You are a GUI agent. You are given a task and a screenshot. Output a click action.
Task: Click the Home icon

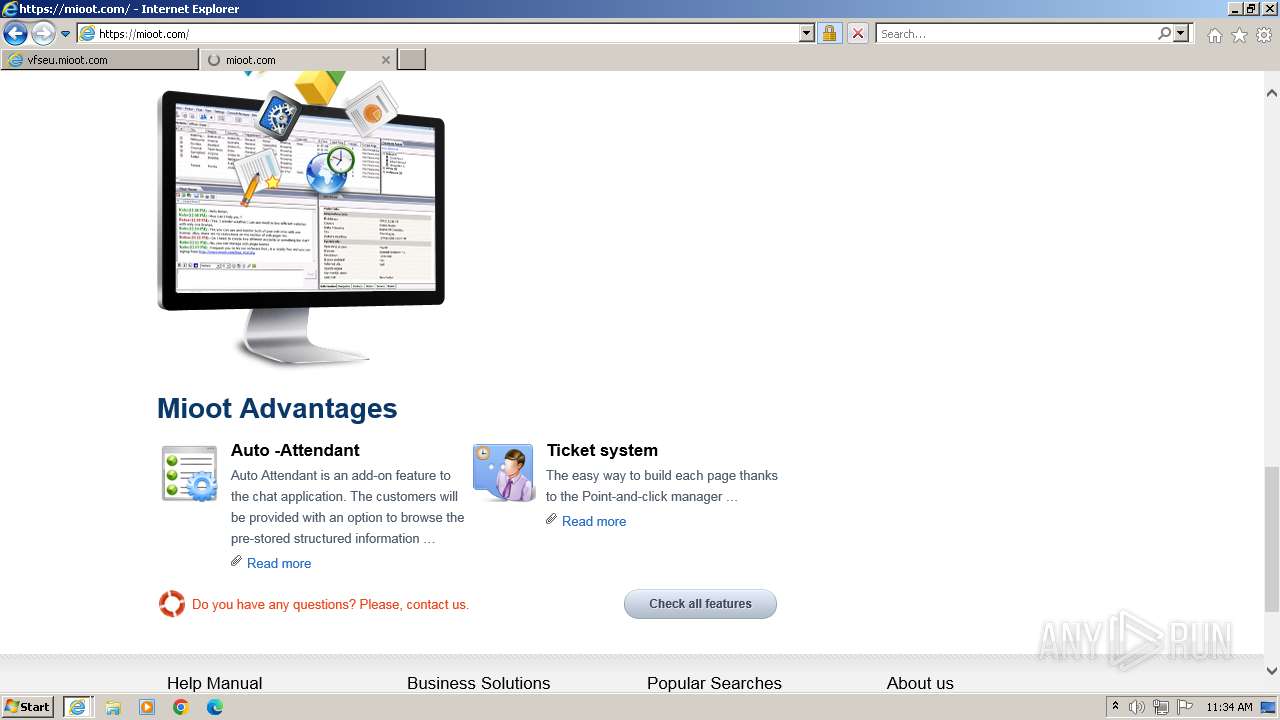click(x=1214, y=35)
